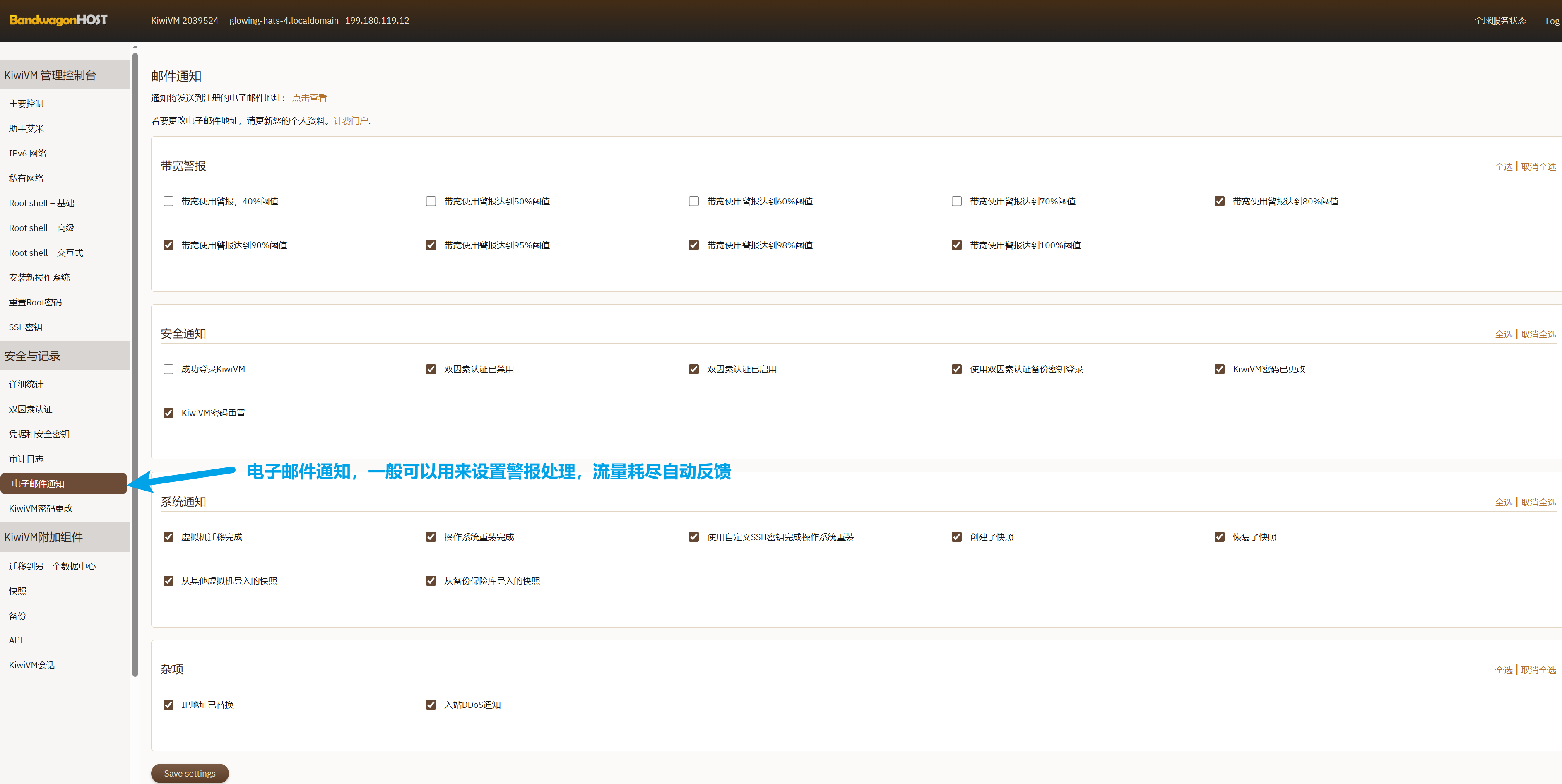Image resolution: width=1562 pixels, height=784 pixels.
Task: Uncheck the 入站DDoS通知 checkbox
Action: [431, 705]
